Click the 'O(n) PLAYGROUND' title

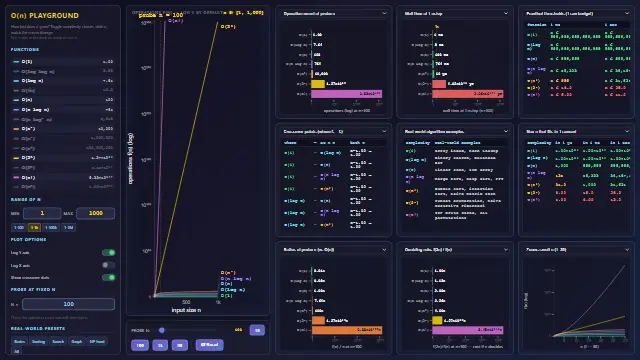[45, 16]
